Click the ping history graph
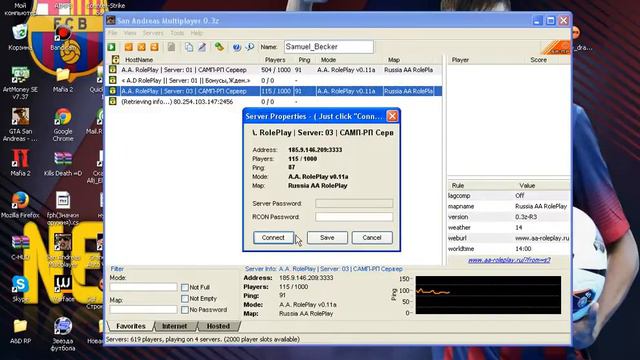Image resolution: width=640 pixels, height=360 pixels. coord(488,295)
